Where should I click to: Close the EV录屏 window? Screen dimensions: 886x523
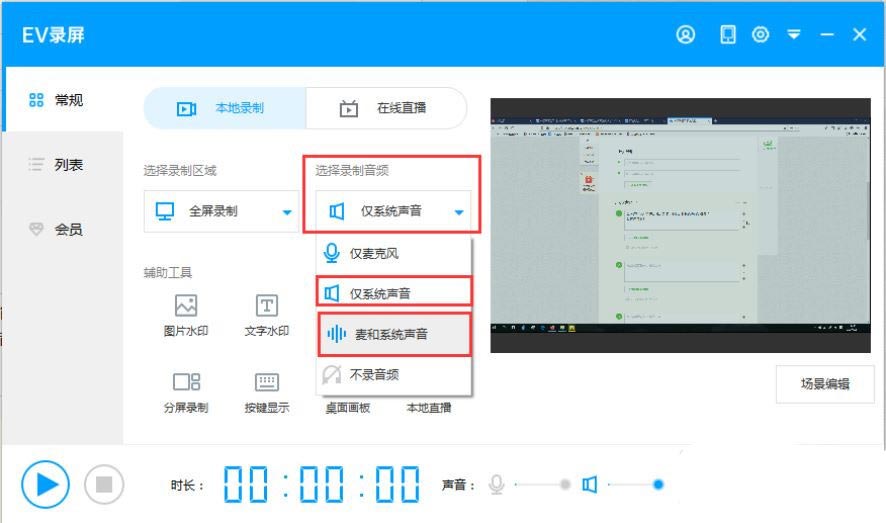859,34
